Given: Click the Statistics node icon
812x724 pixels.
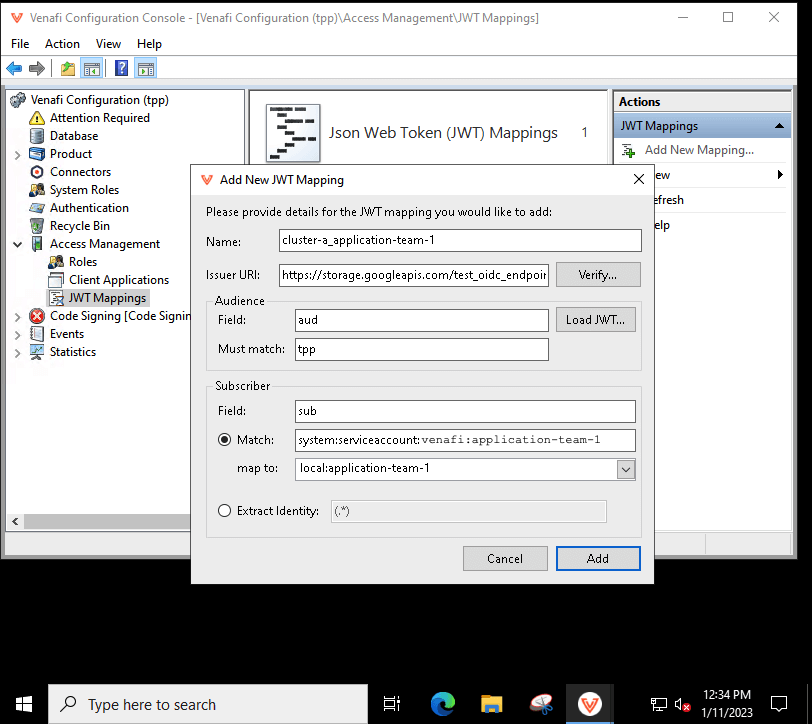Looking at the screenshot, I should click(x=37, y=352).
